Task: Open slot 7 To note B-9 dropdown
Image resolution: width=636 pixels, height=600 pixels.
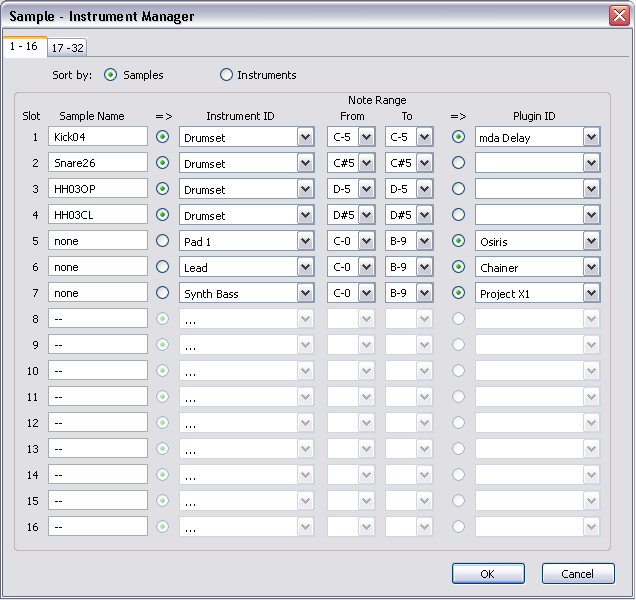Action: pos(424,293)
